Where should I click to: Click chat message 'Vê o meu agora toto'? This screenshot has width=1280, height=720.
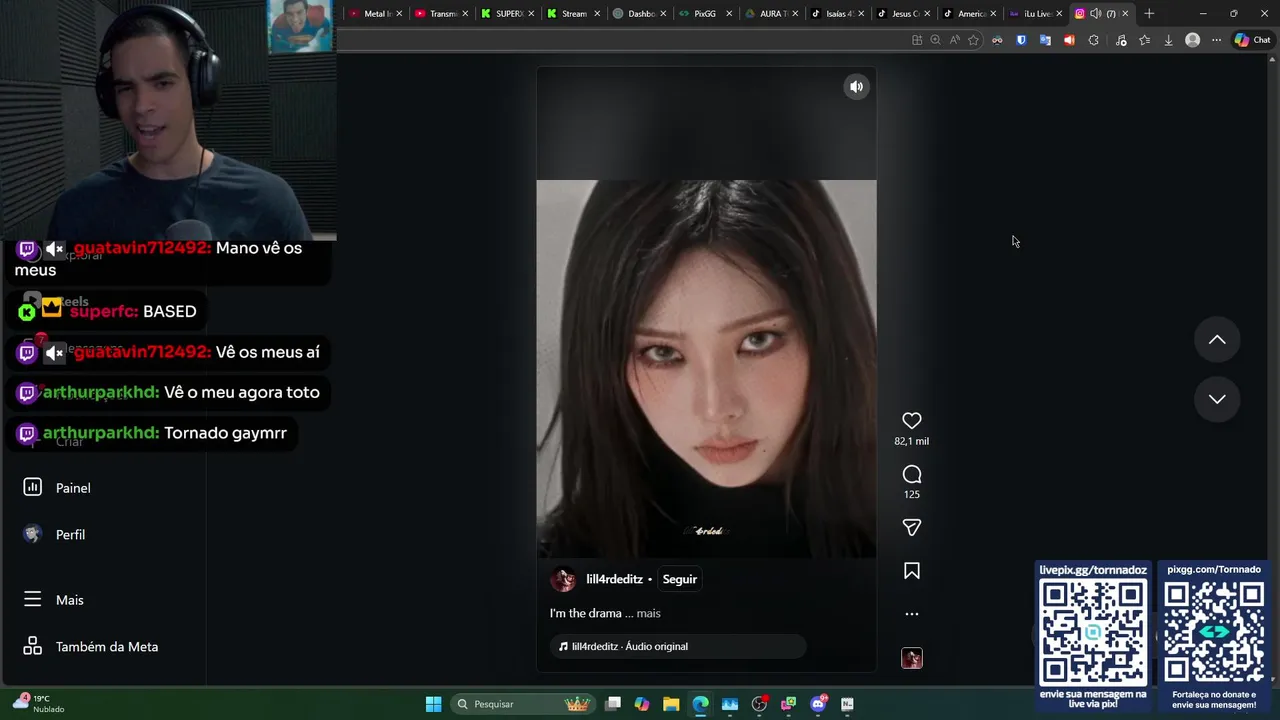242,392
